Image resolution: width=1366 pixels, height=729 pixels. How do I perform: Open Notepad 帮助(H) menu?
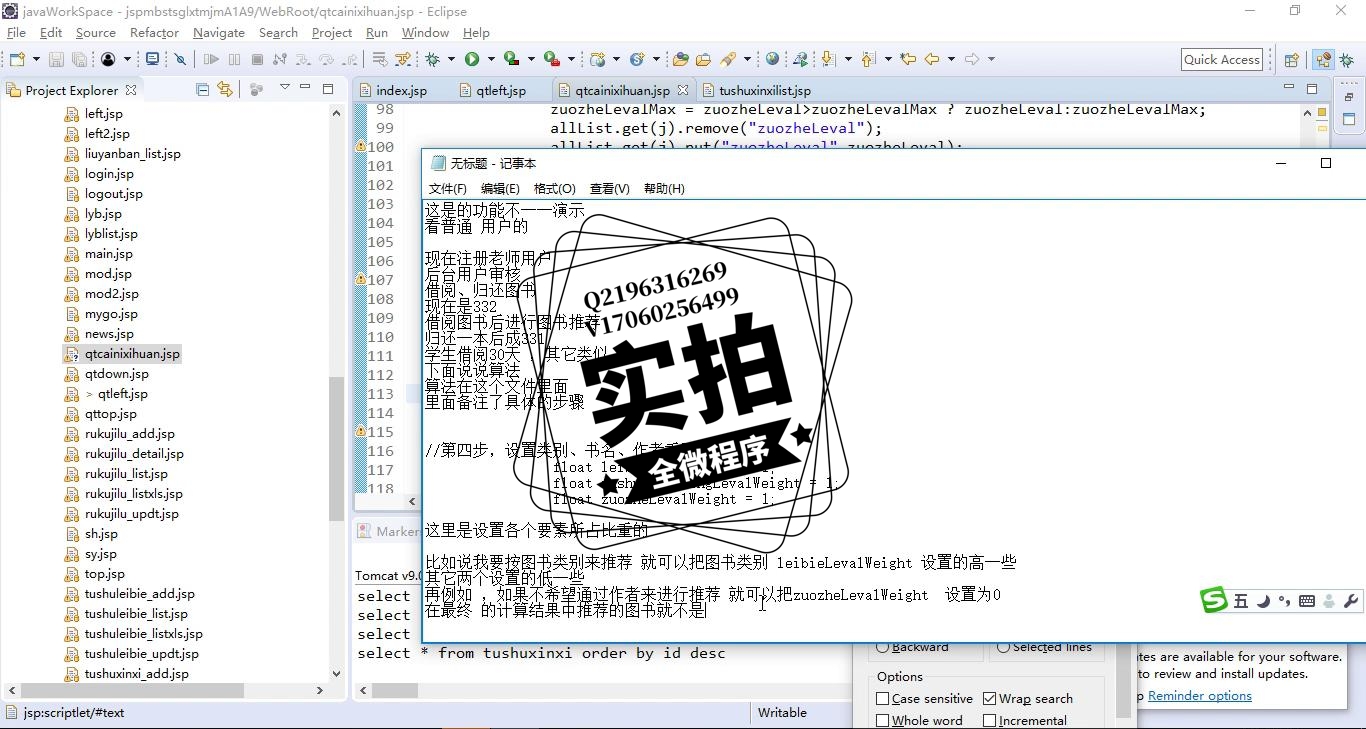point(664,188)
